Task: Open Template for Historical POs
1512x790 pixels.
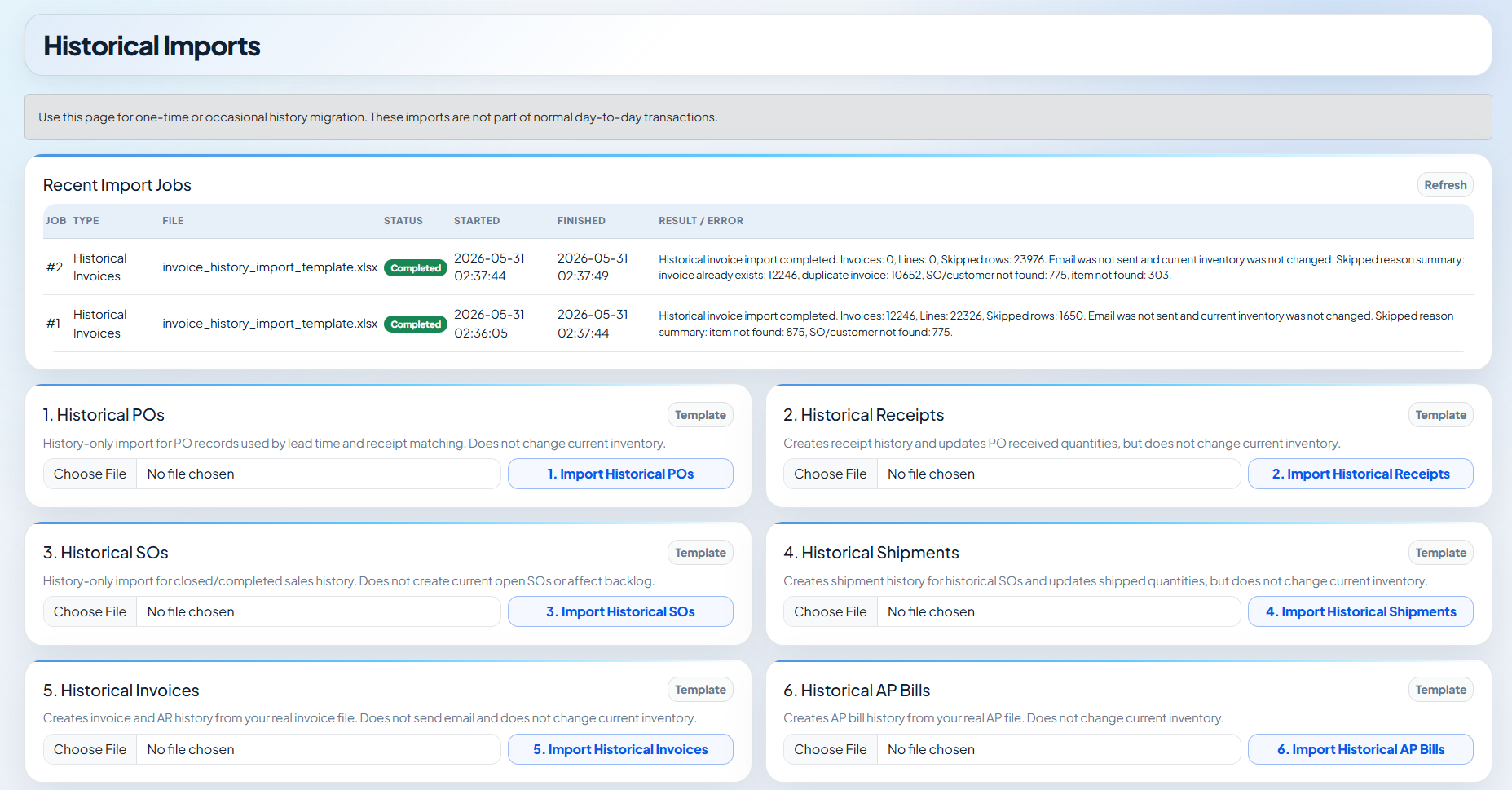Action: [x=700, y=415]
